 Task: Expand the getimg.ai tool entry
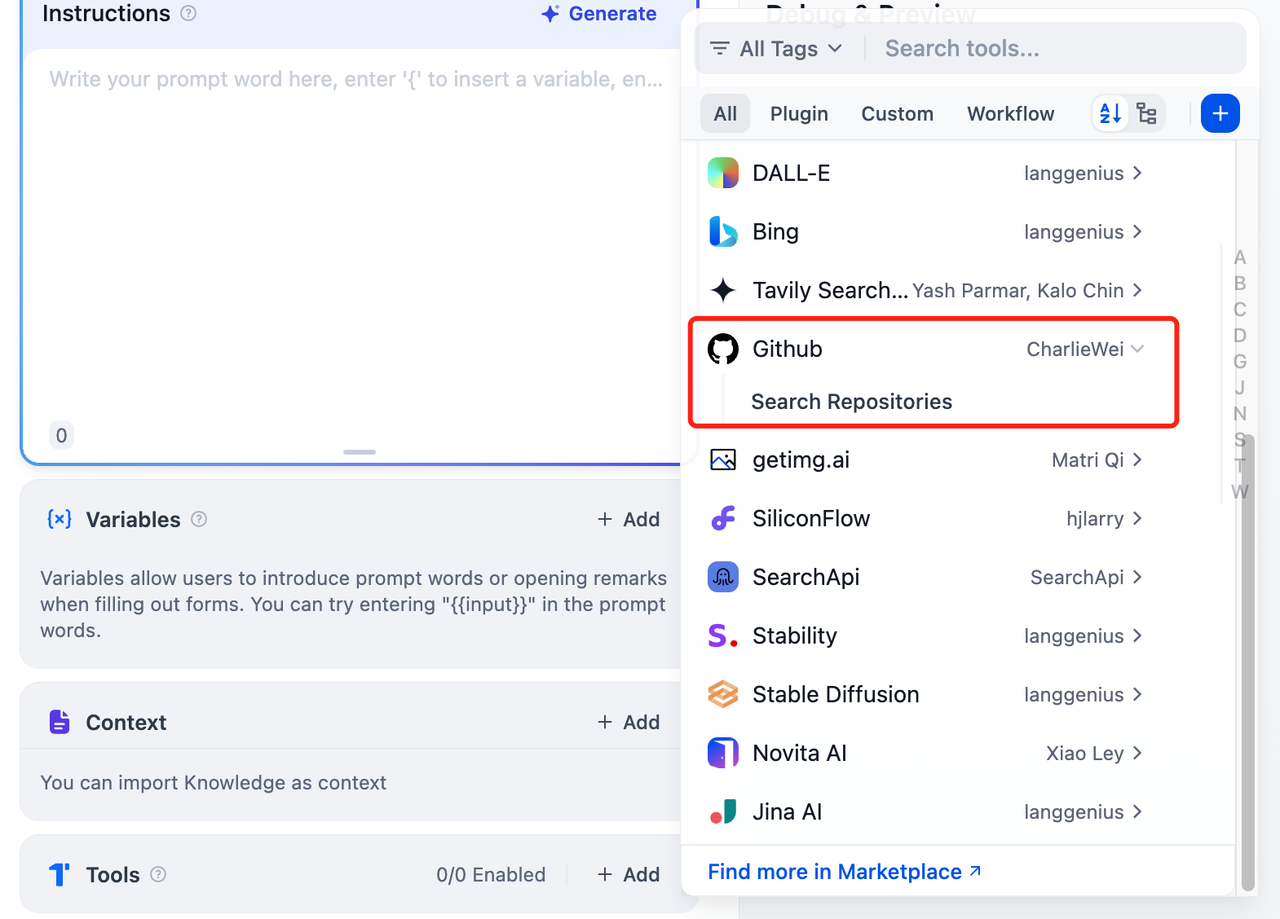(x=1137, y=460)
